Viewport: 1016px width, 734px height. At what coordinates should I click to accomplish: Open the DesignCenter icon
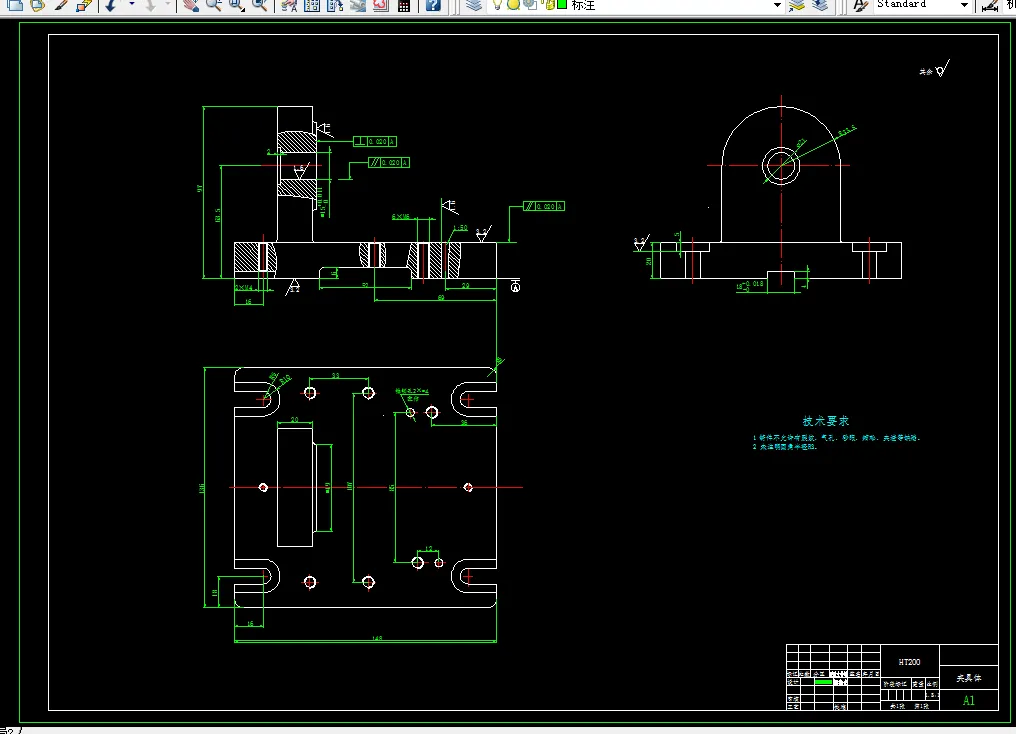pos(312,5)
